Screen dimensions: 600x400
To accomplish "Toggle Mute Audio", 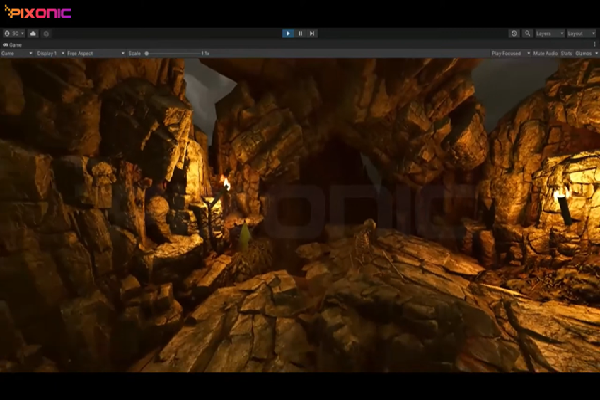I will click(x=545, y=53).
